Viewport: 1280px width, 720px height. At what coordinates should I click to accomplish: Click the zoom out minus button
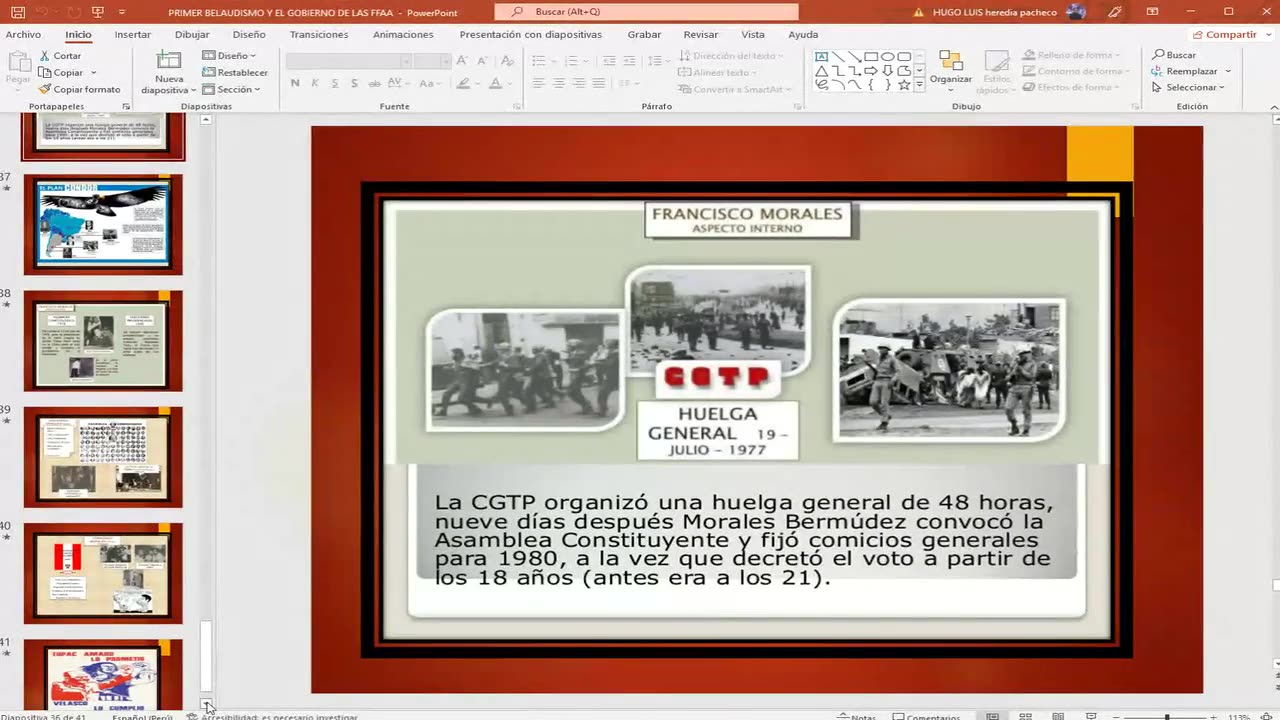pos(1117,716)
